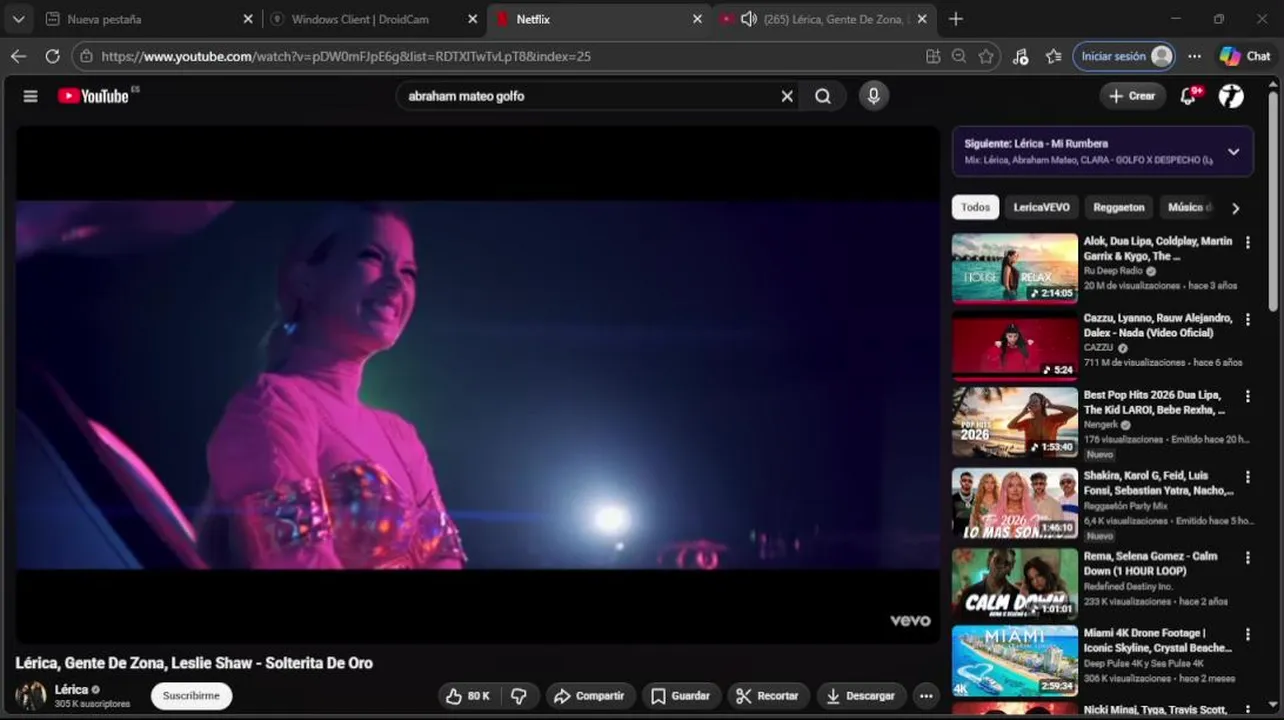This screenshot has width=1284, height=720.
Task: Clear the search box text
Action: [x=787, y=96]
